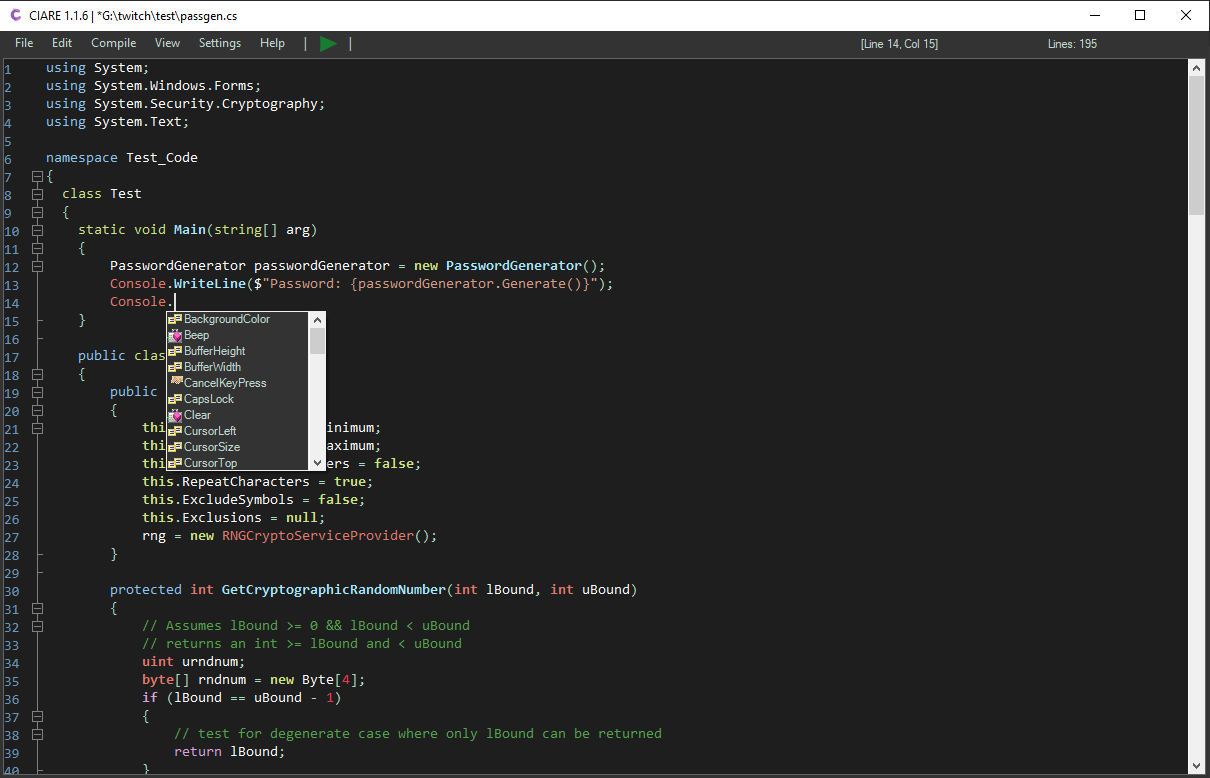Choose CursorLeft in the autocomplete list

coord(238,431)
